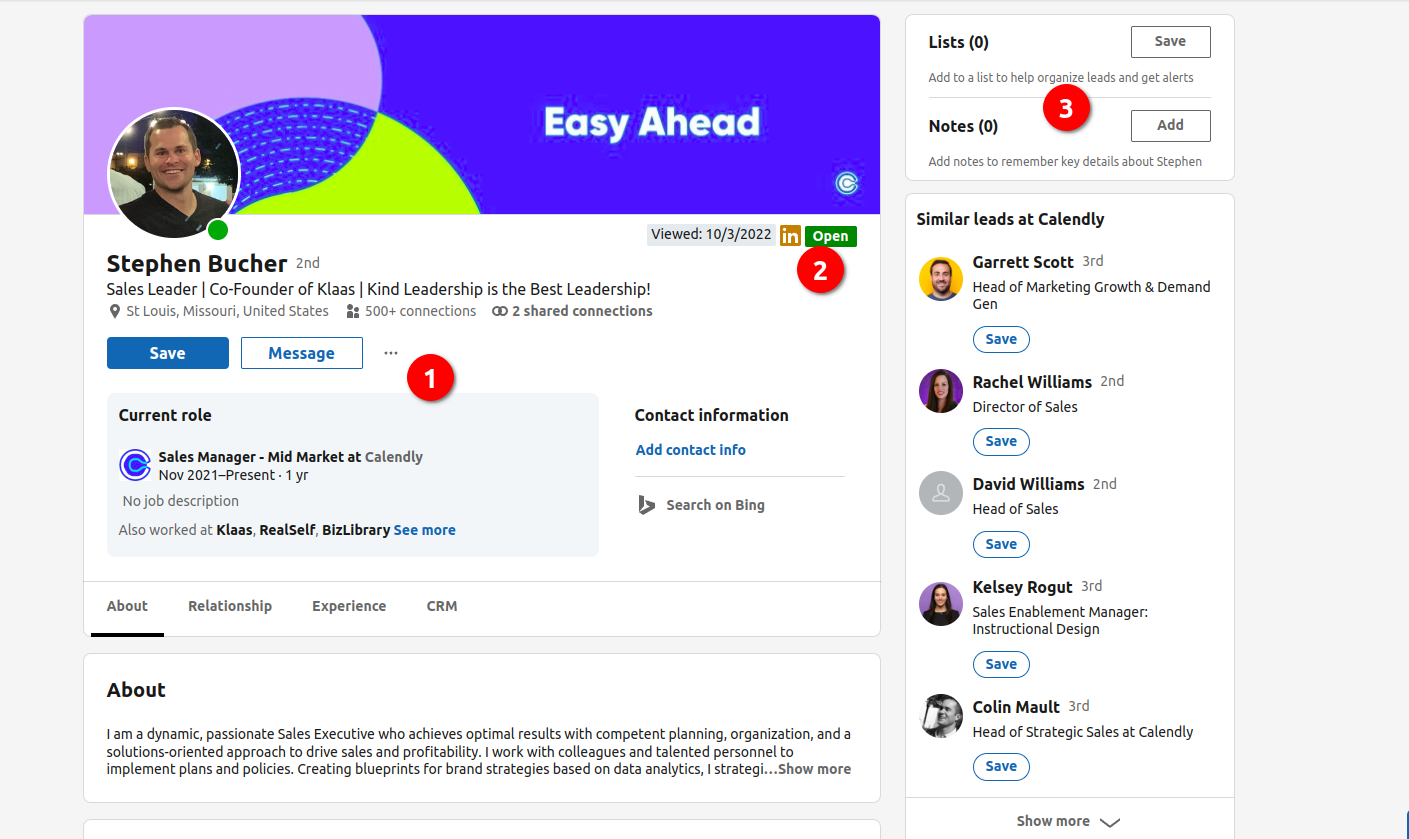Click the Stephen Bucher name heading
The width and height of the screenshot is (1409, 839).
click(x=197, y=264)
